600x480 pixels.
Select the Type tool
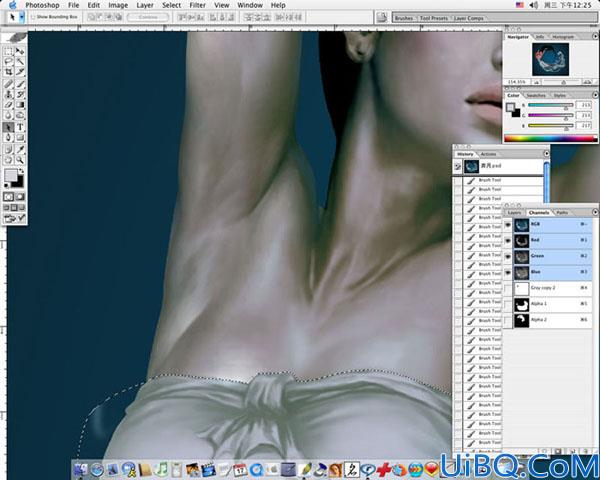[20, 127]
